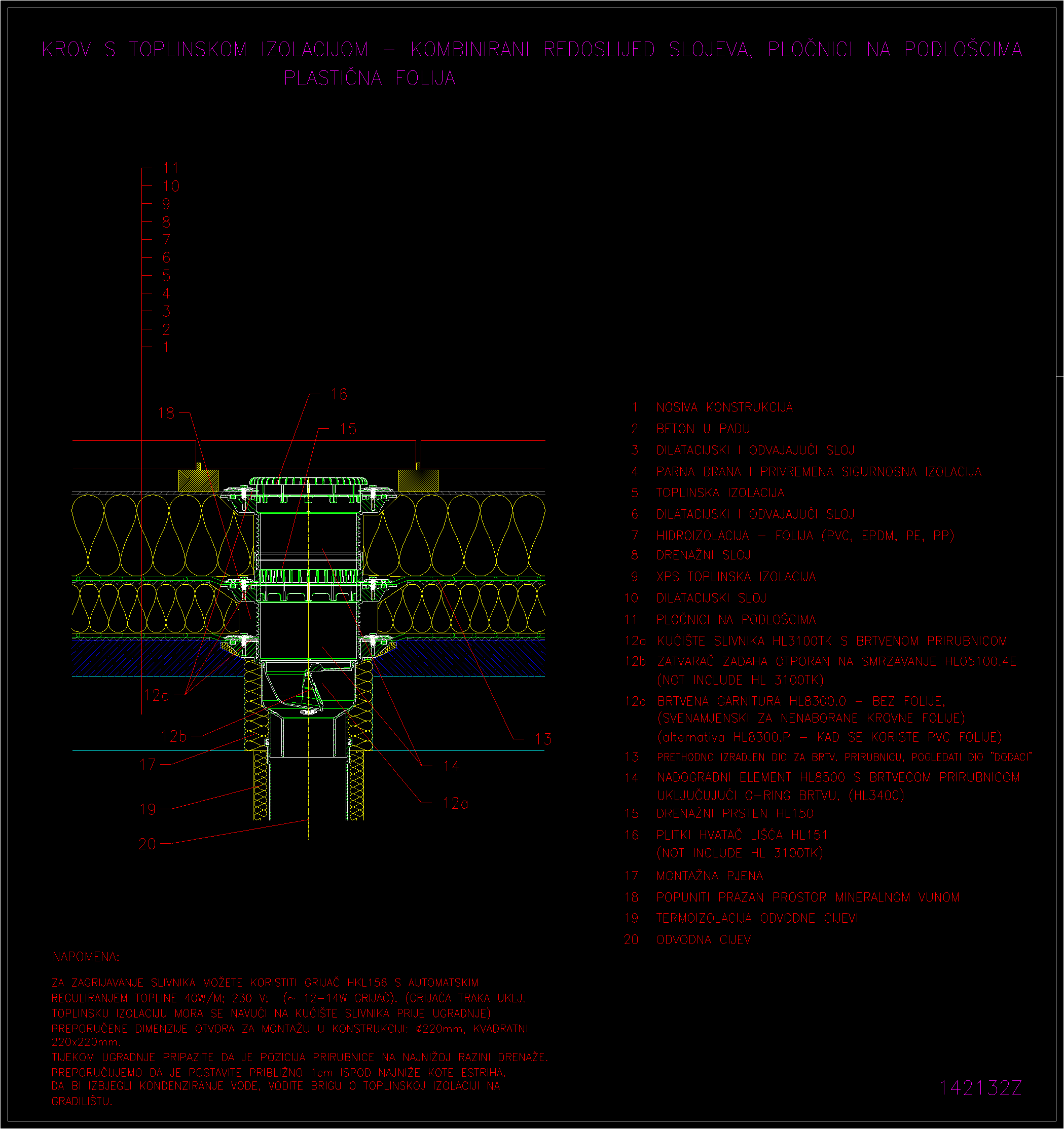1064x1129 pixels.
Task: Select drawing callout "20" at the pipe centerline leader
Action: 147,845
